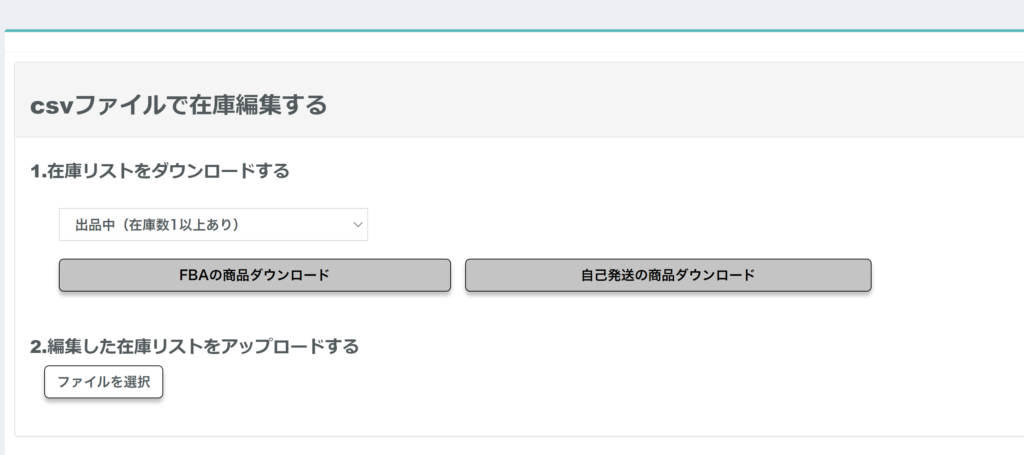
Task: Open the 出品中（在庫数1以上あり） dropdown
Action: 212,225
